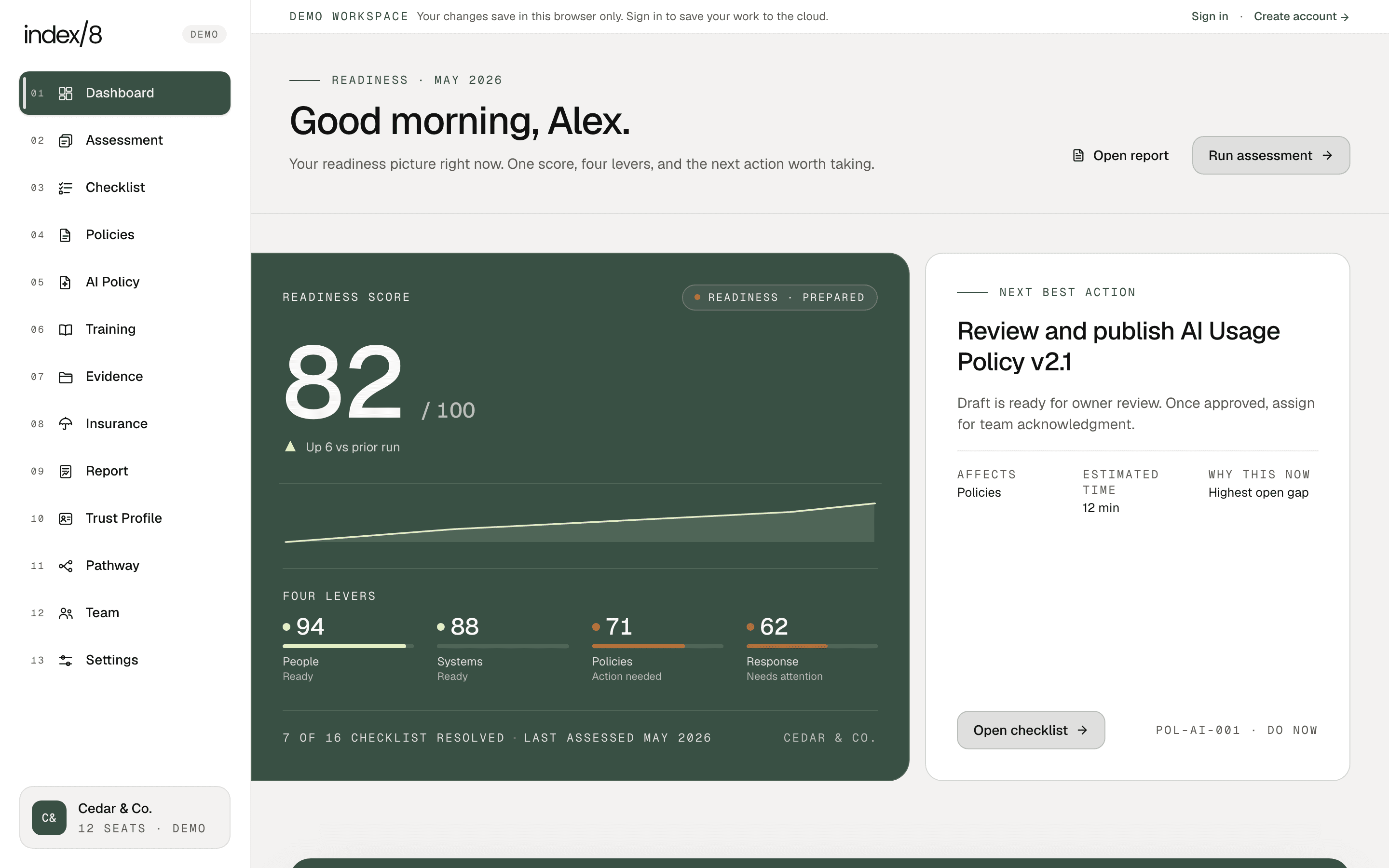This screenshot has height=868, width=1389.
Task: Click the Response score 62
Action: [x=774, y=626]
